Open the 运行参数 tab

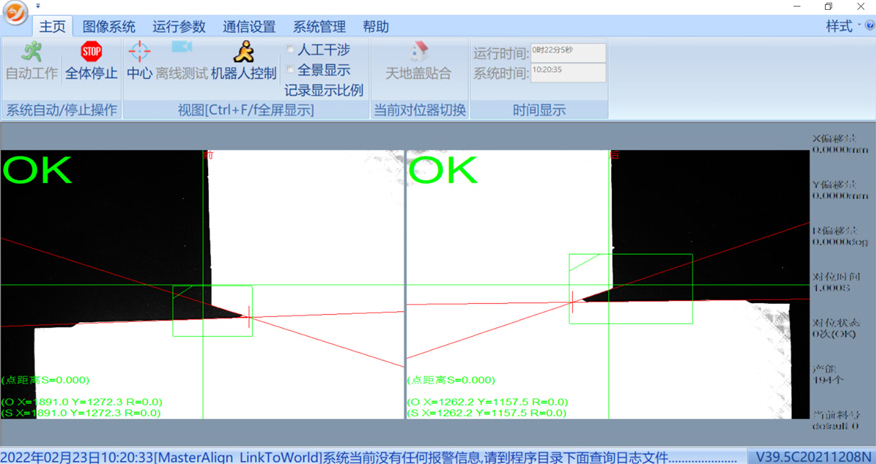pyautogui.click(x=179, y=27)
